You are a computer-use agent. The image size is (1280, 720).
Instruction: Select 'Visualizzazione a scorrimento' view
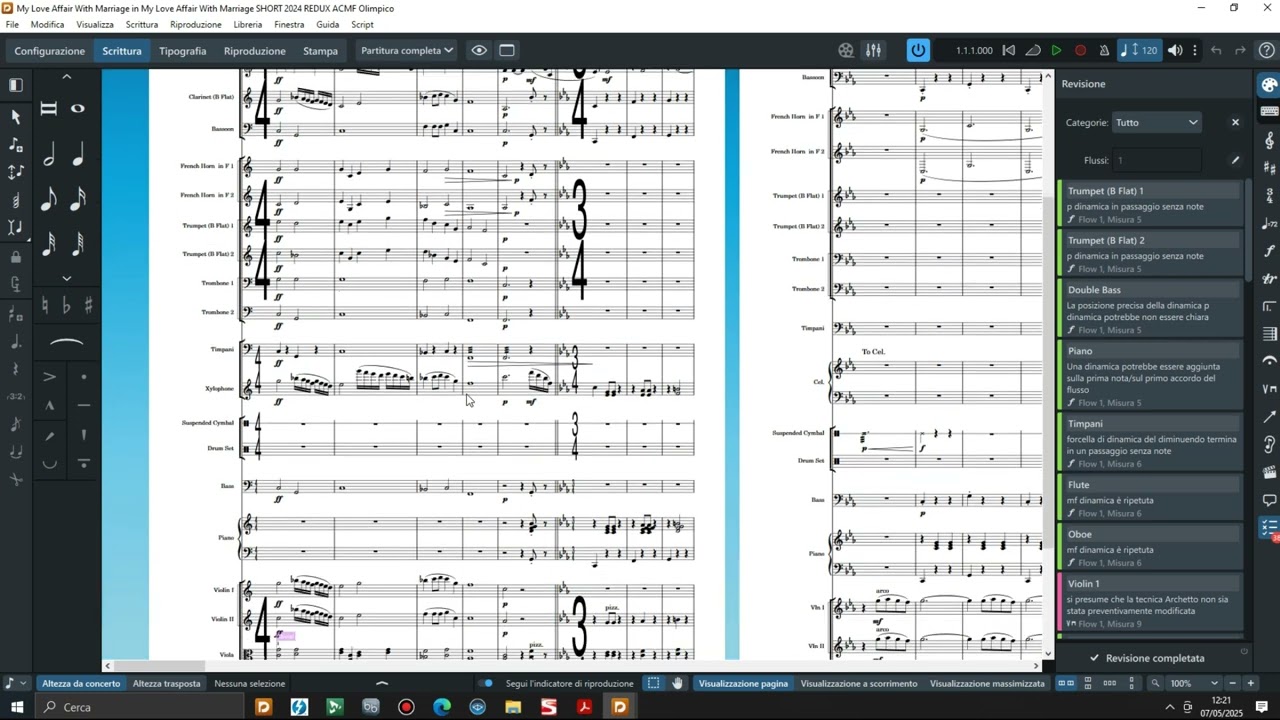click(859, 684)
